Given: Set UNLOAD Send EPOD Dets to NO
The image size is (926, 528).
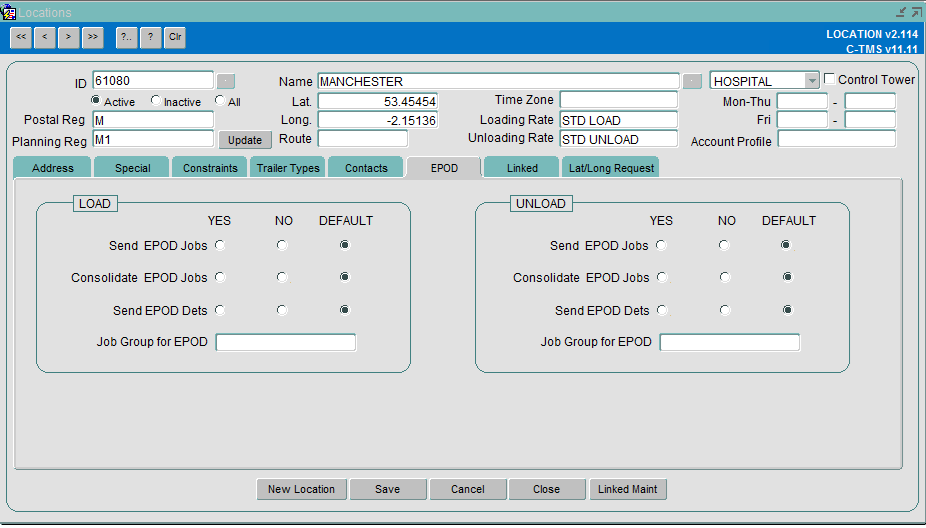Looking at the screenshot, I should [725, 310].
